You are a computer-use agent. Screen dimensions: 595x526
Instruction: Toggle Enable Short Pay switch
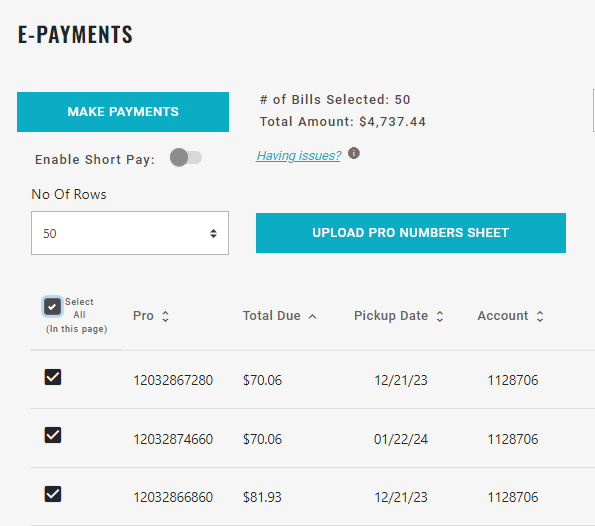(x=186, y=157)
